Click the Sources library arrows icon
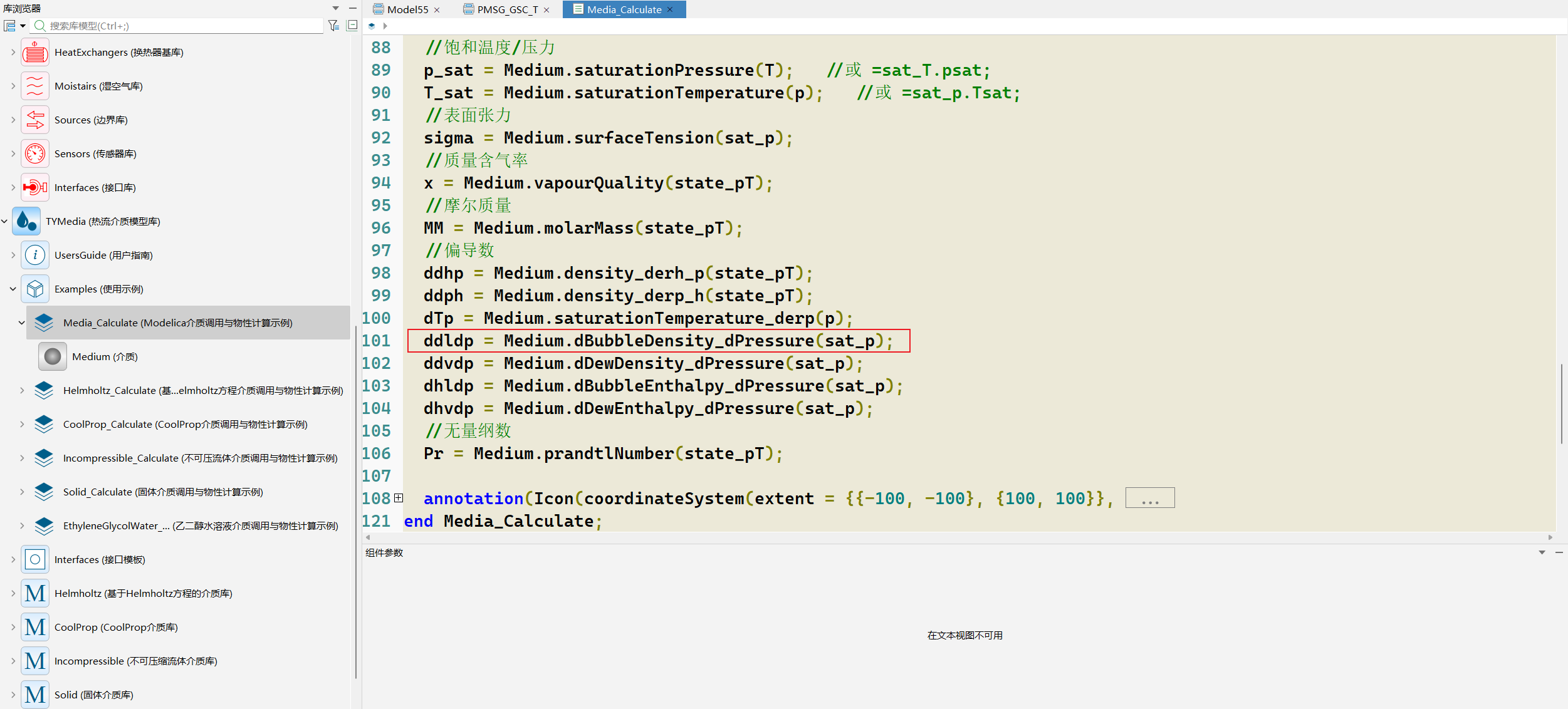This screenshot has height=709, width=1568. coord(35,120)
